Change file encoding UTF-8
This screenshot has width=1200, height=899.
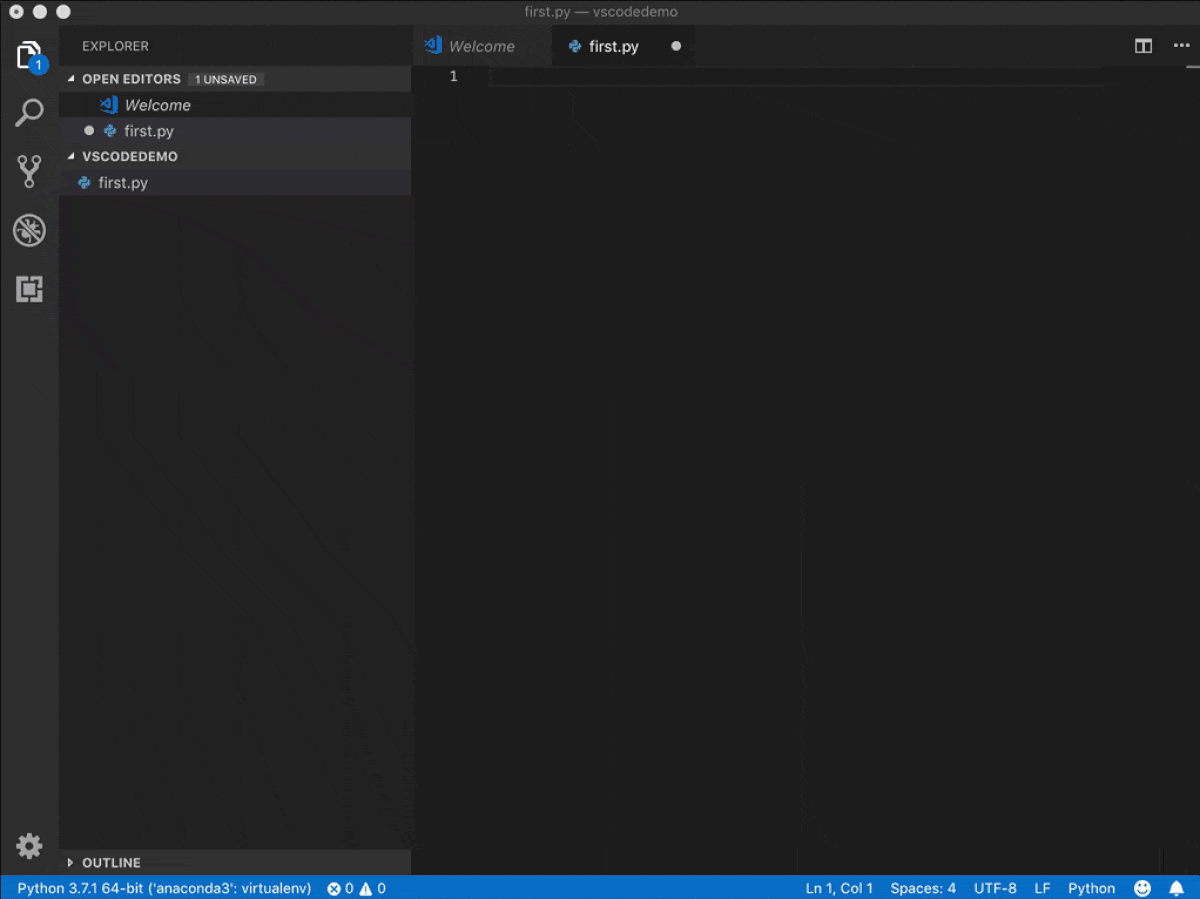tap(995, 888)
